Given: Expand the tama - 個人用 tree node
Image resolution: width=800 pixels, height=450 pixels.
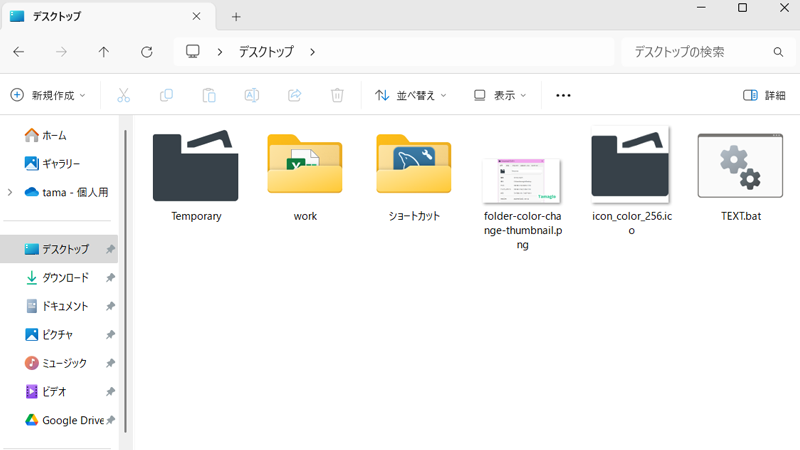Looking at the screenshot, I should [x=10, y=192].
